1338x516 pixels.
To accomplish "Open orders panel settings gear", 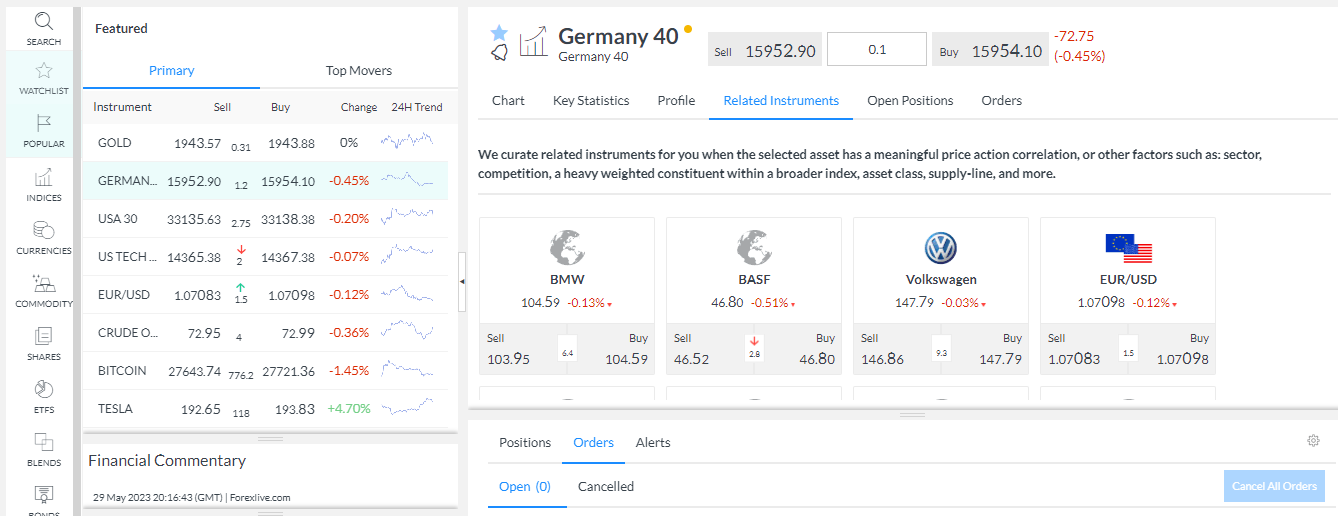I will 1313,441.
